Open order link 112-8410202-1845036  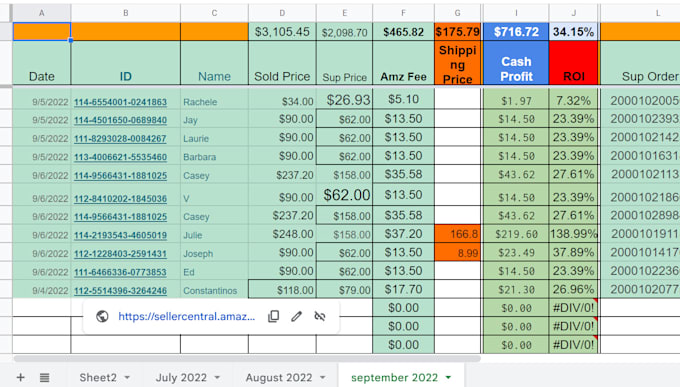pyautogui.click(x=120, y=198)
